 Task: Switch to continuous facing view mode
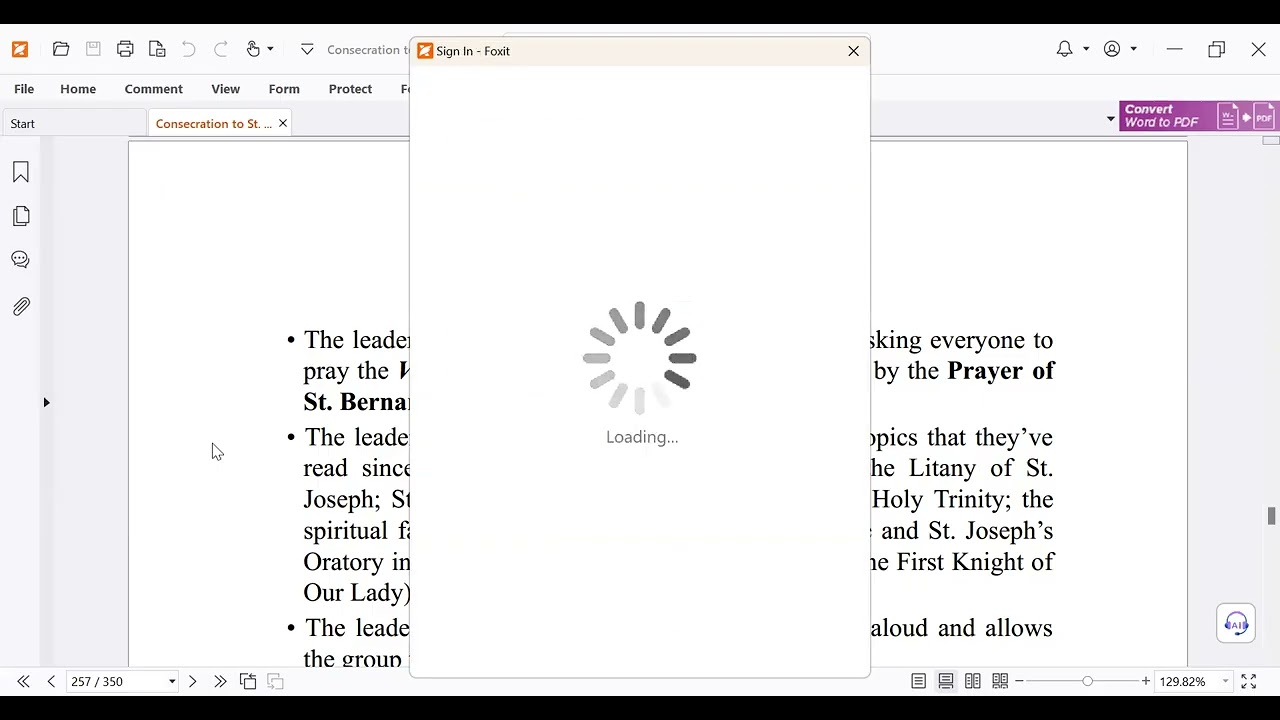pyautogui.click(x=1000, y=681)
